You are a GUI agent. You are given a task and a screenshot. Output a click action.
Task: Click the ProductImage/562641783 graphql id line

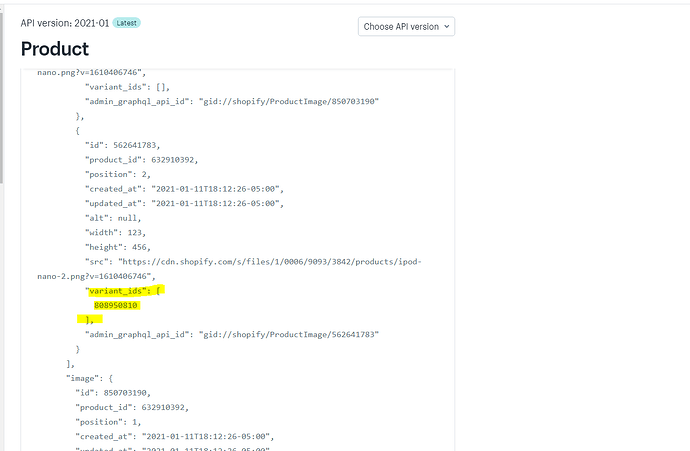click(232, 334)
